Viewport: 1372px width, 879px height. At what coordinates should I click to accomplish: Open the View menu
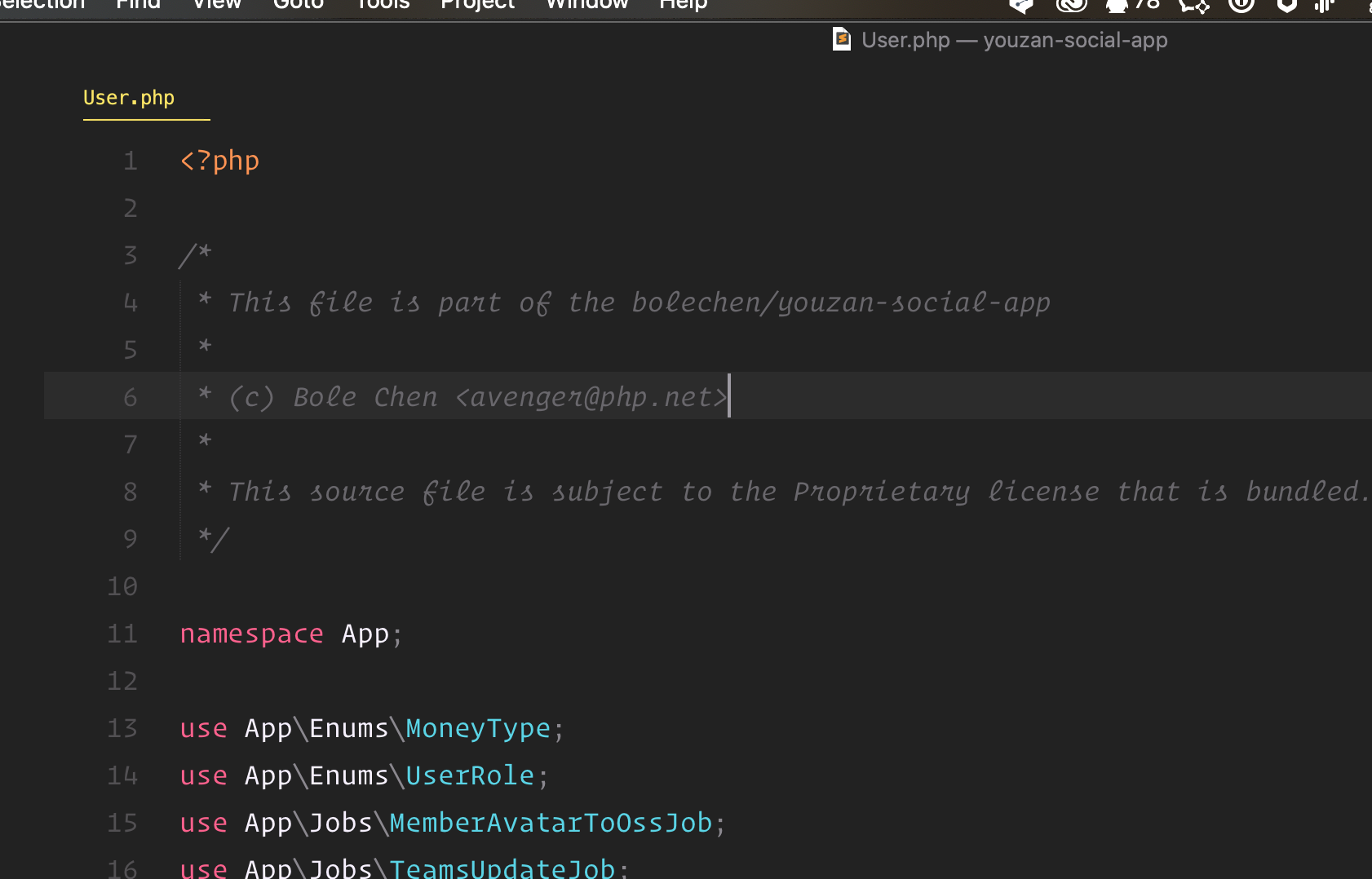click(x=217, y=5)
